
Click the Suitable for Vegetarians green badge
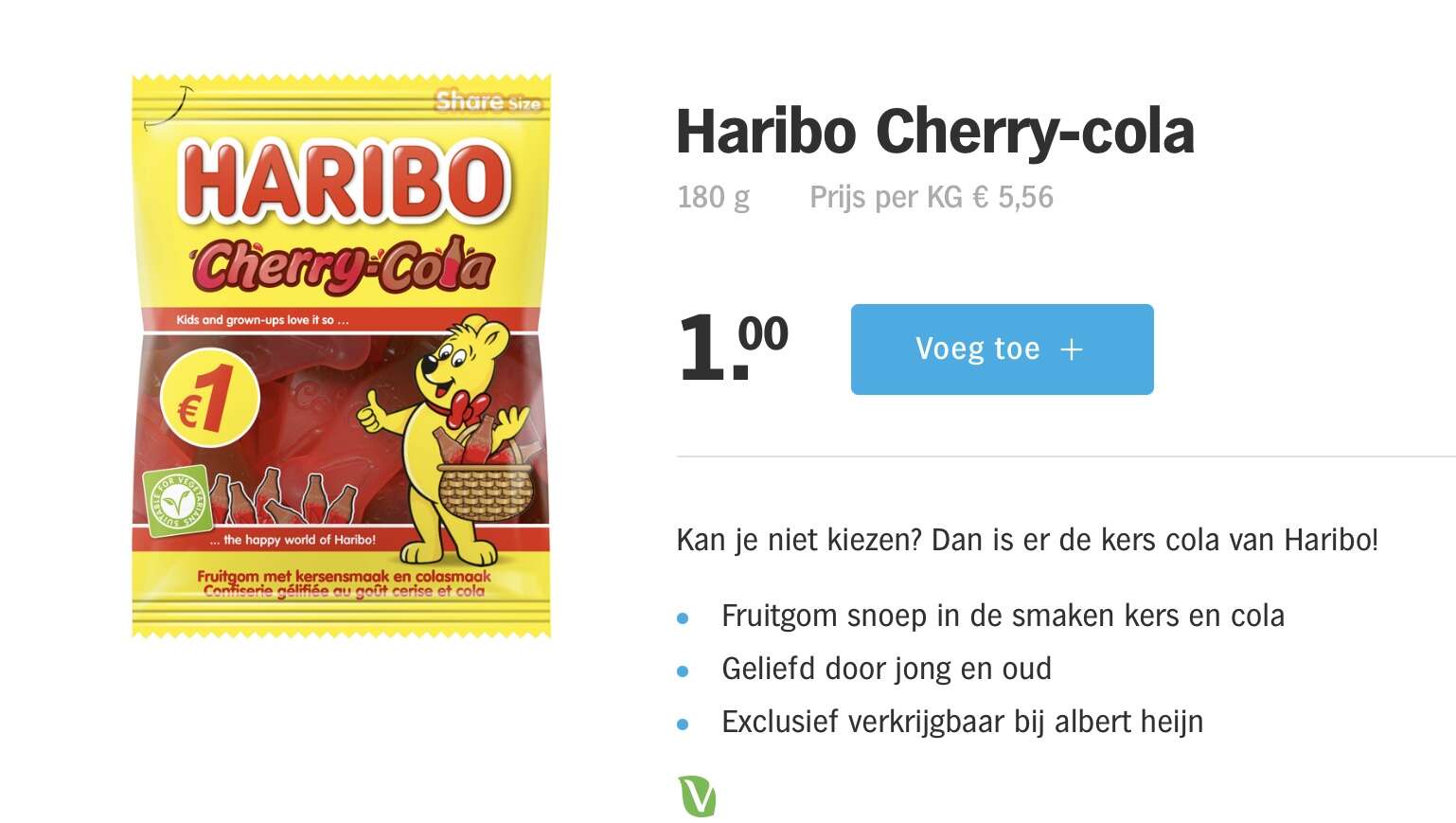click(x=177, y=501)
